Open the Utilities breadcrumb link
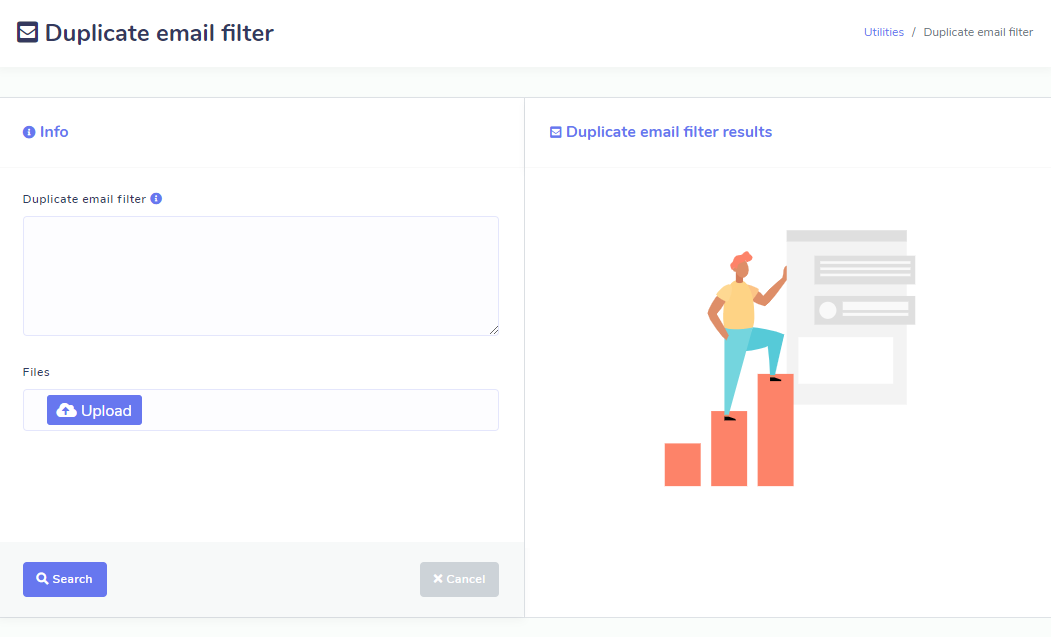Screen dimensions: 1051x637 (x=883, y=32)
